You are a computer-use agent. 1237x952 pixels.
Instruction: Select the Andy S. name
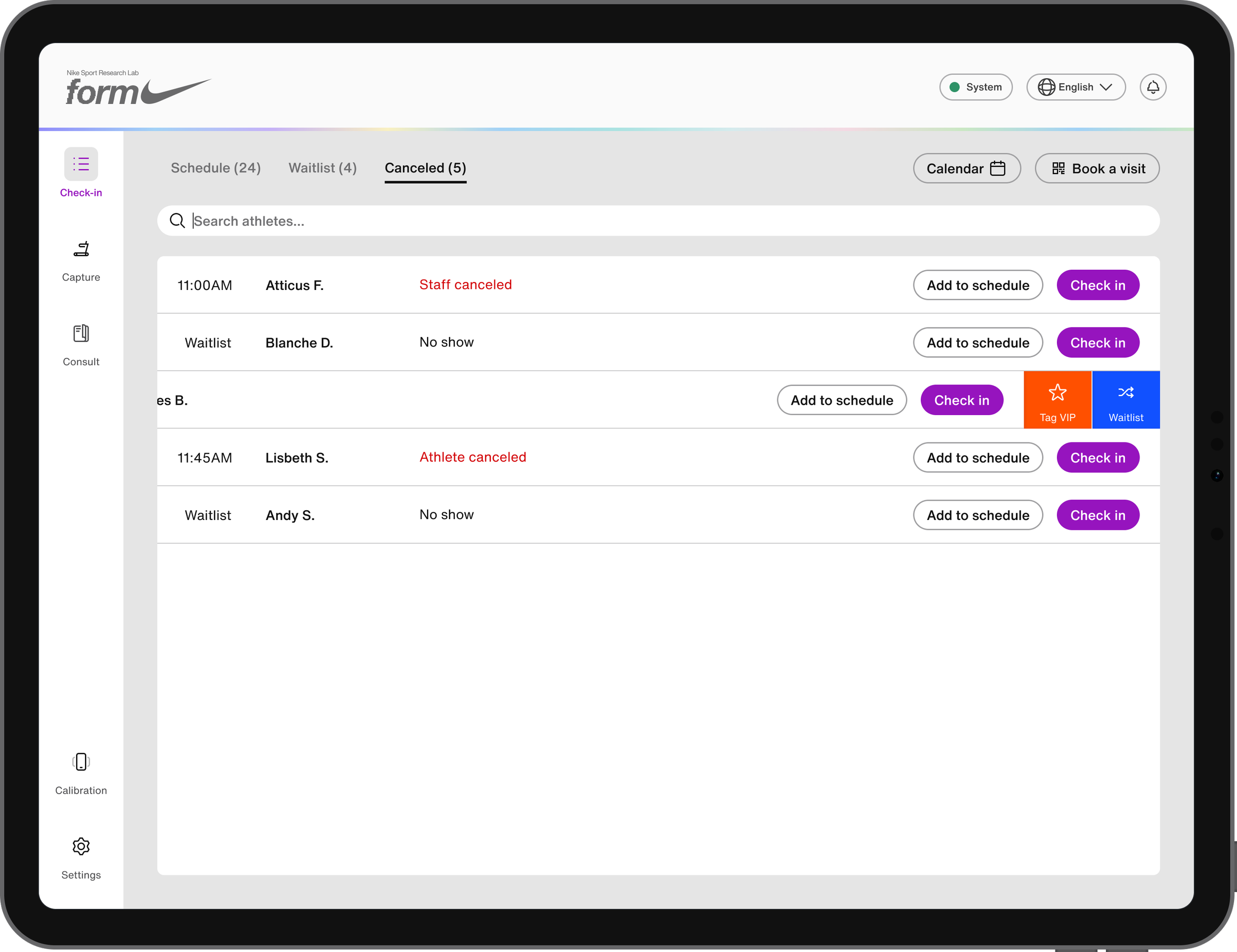(290, 516)
